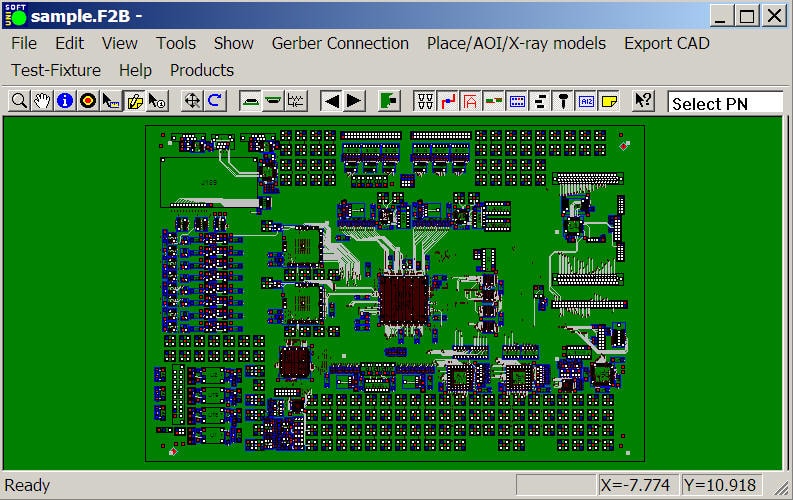Open the File menu
This screenshot has height=500, width=793.
(x=24, y=43)
